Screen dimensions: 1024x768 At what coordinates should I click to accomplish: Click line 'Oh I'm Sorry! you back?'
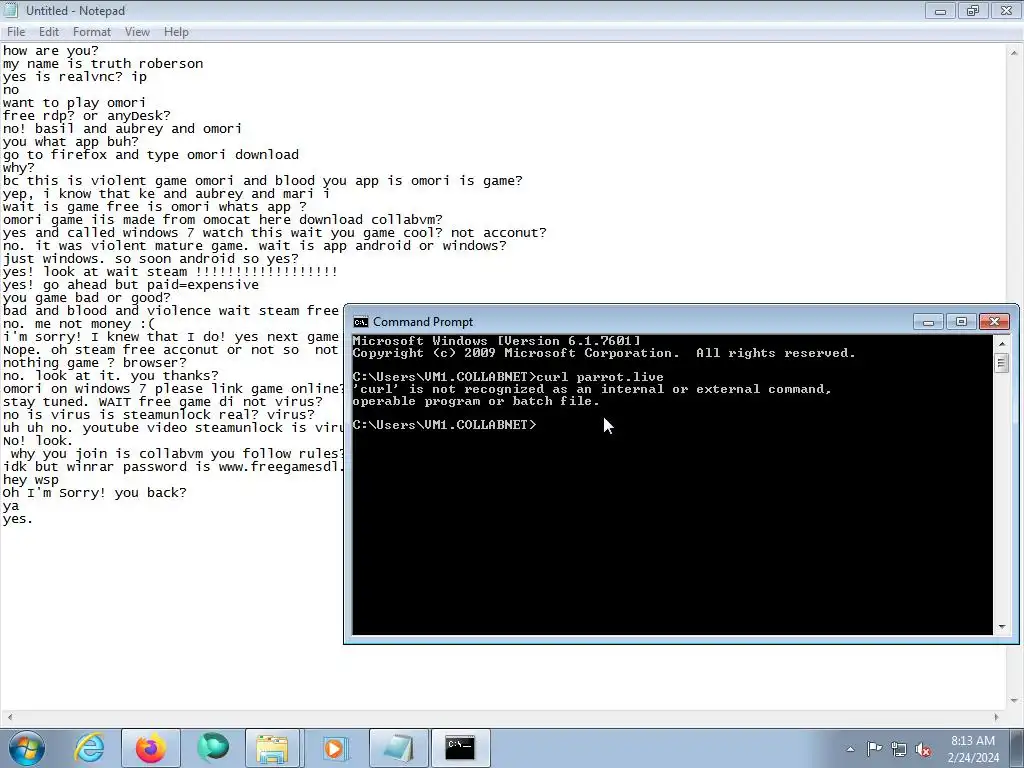pos(95,493)
